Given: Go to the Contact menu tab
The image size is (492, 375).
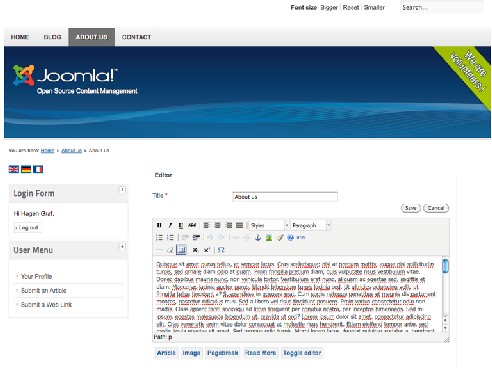Looking at the screenshot, I should [x=136, y=37].
